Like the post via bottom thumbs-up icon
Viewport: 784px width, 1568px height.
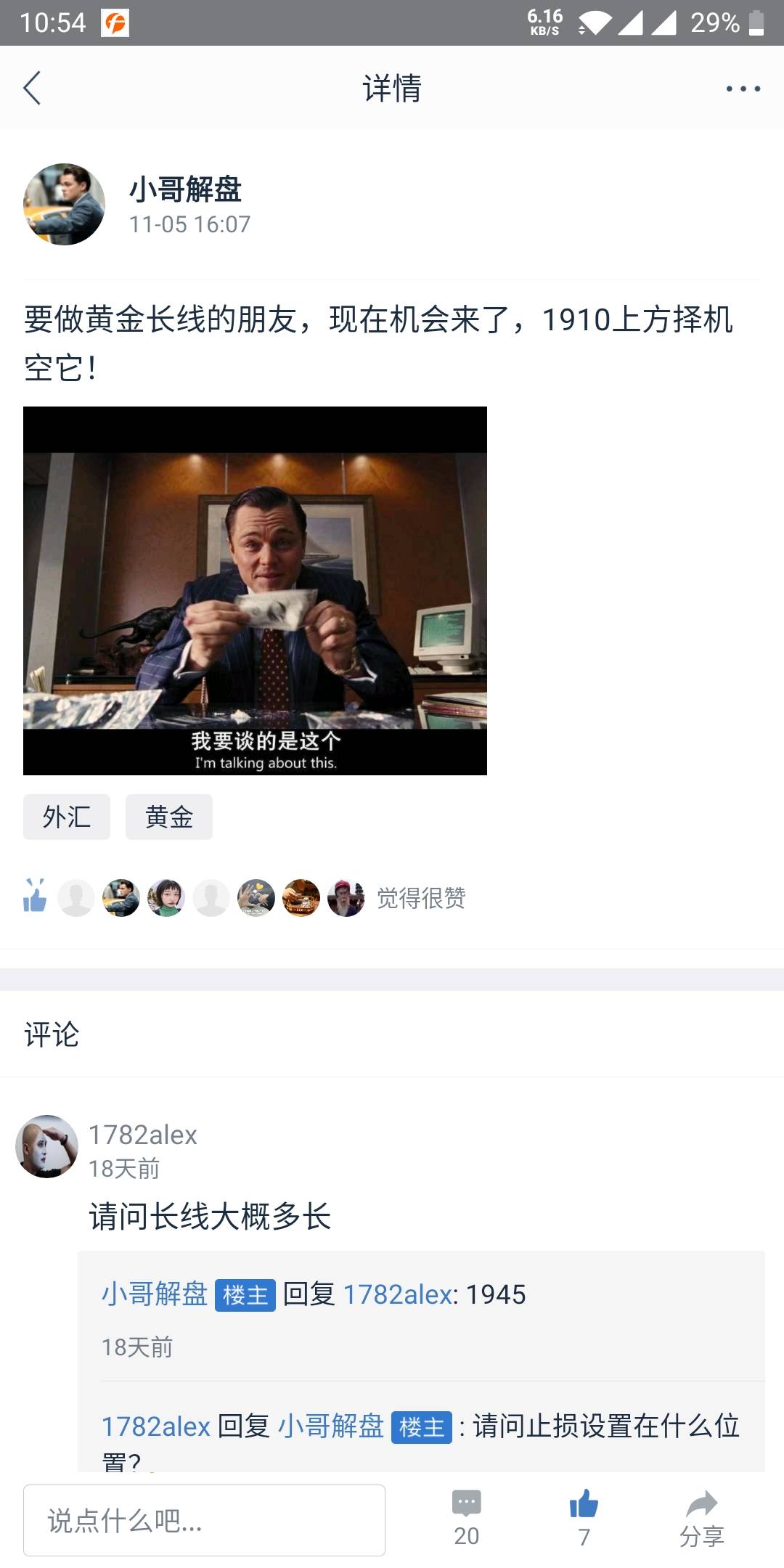[584, 1503]
